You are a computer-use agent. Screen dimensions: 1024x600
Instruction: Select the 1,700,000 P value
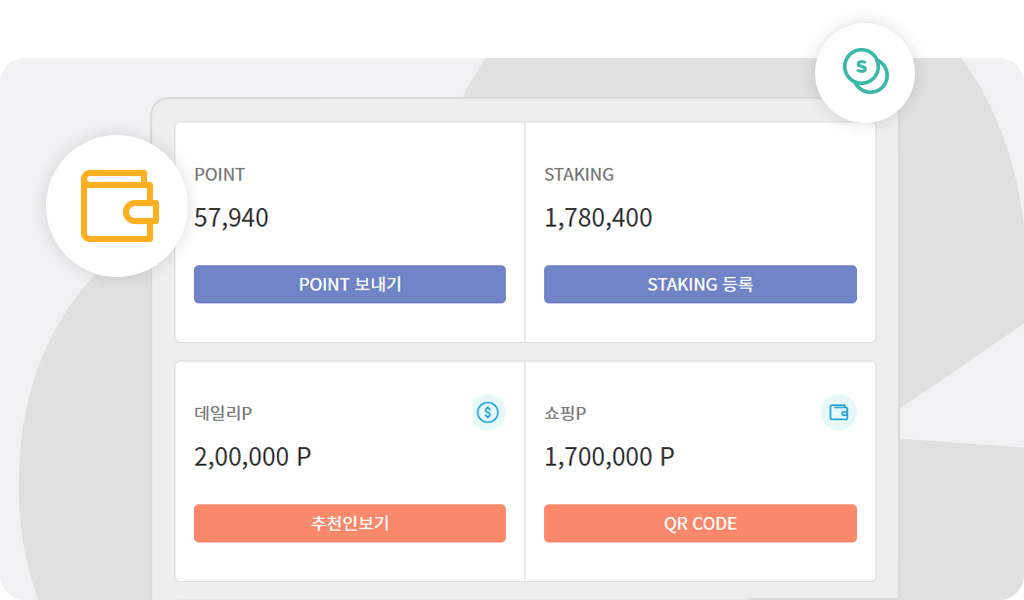coord(609,457)
